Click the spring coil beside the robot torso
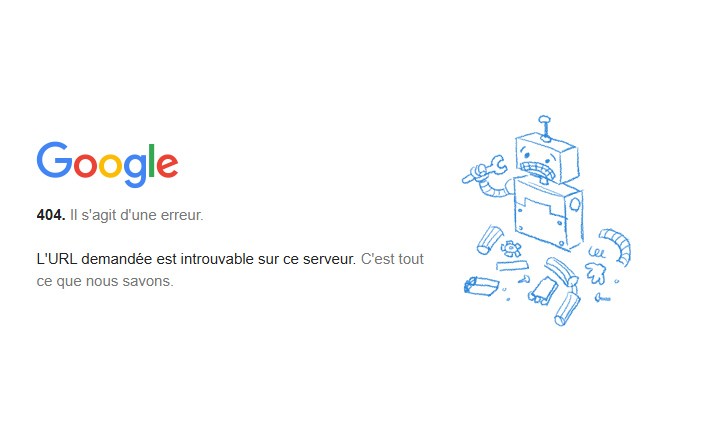Viewport: 709px width, 425px height. 596,252
